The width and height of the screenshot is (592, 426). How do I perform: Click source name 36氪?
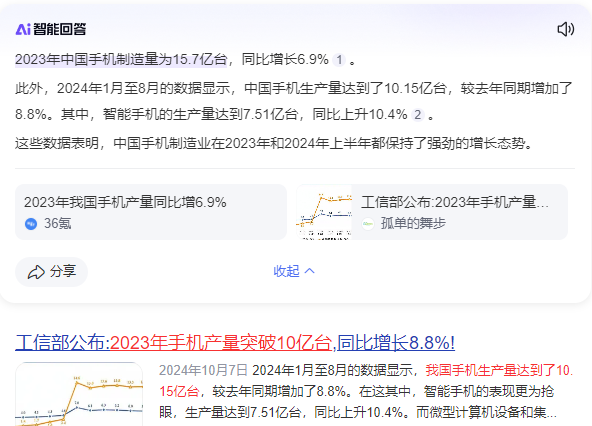(x=58, y=224)
